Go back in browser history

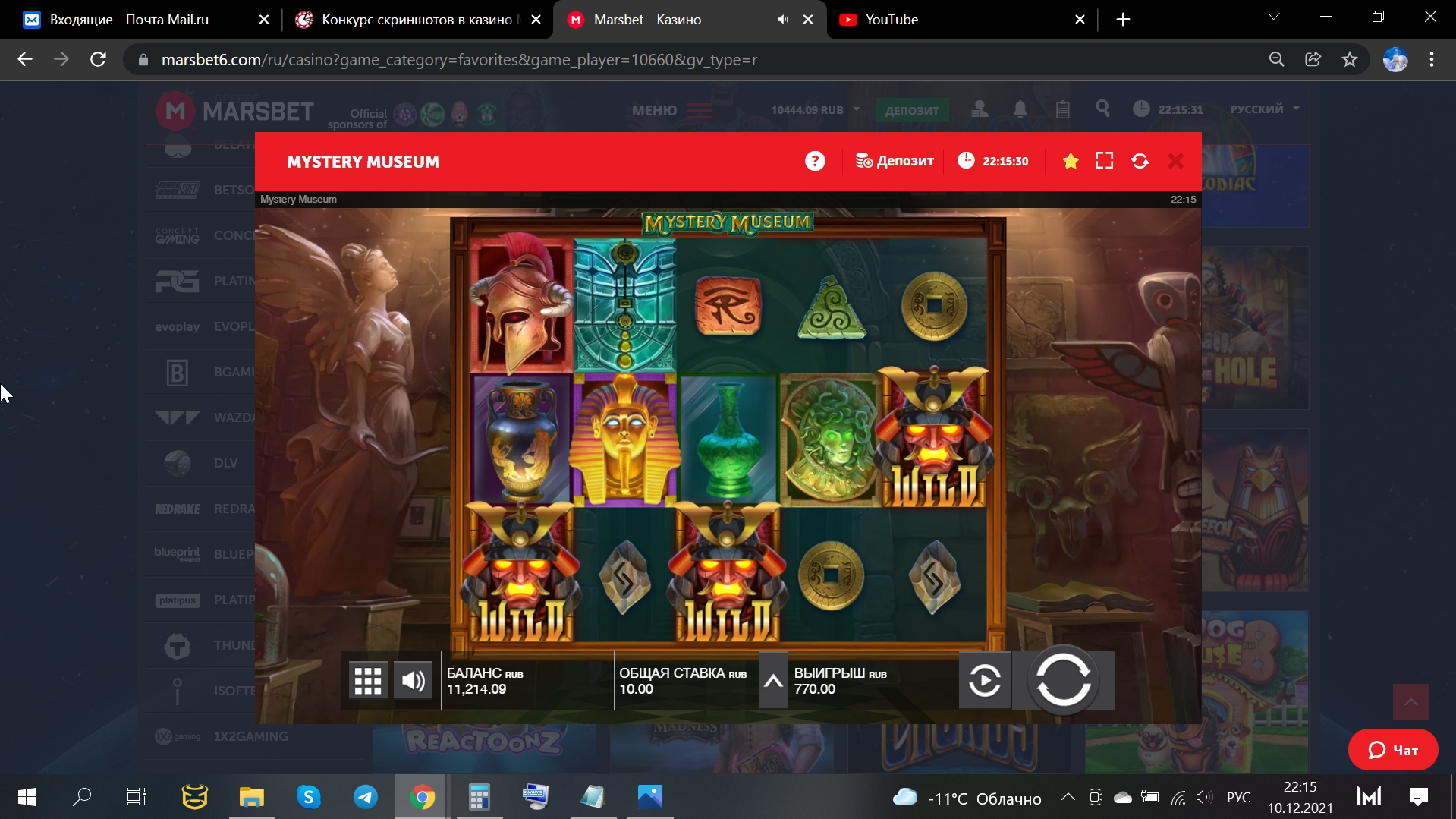25,59
